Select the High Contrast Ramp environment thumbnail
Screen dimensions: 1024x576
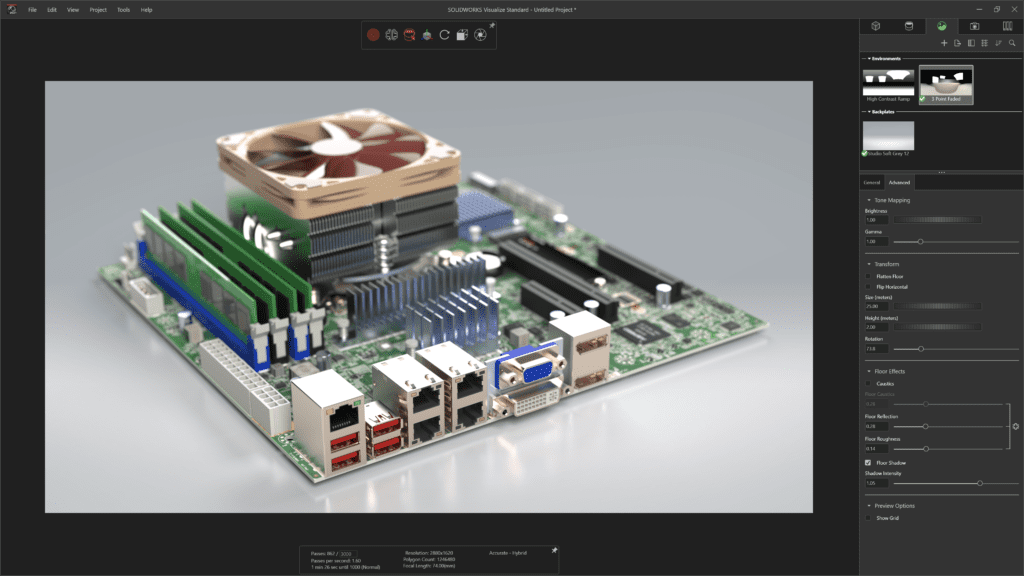(x=888, y=81)
